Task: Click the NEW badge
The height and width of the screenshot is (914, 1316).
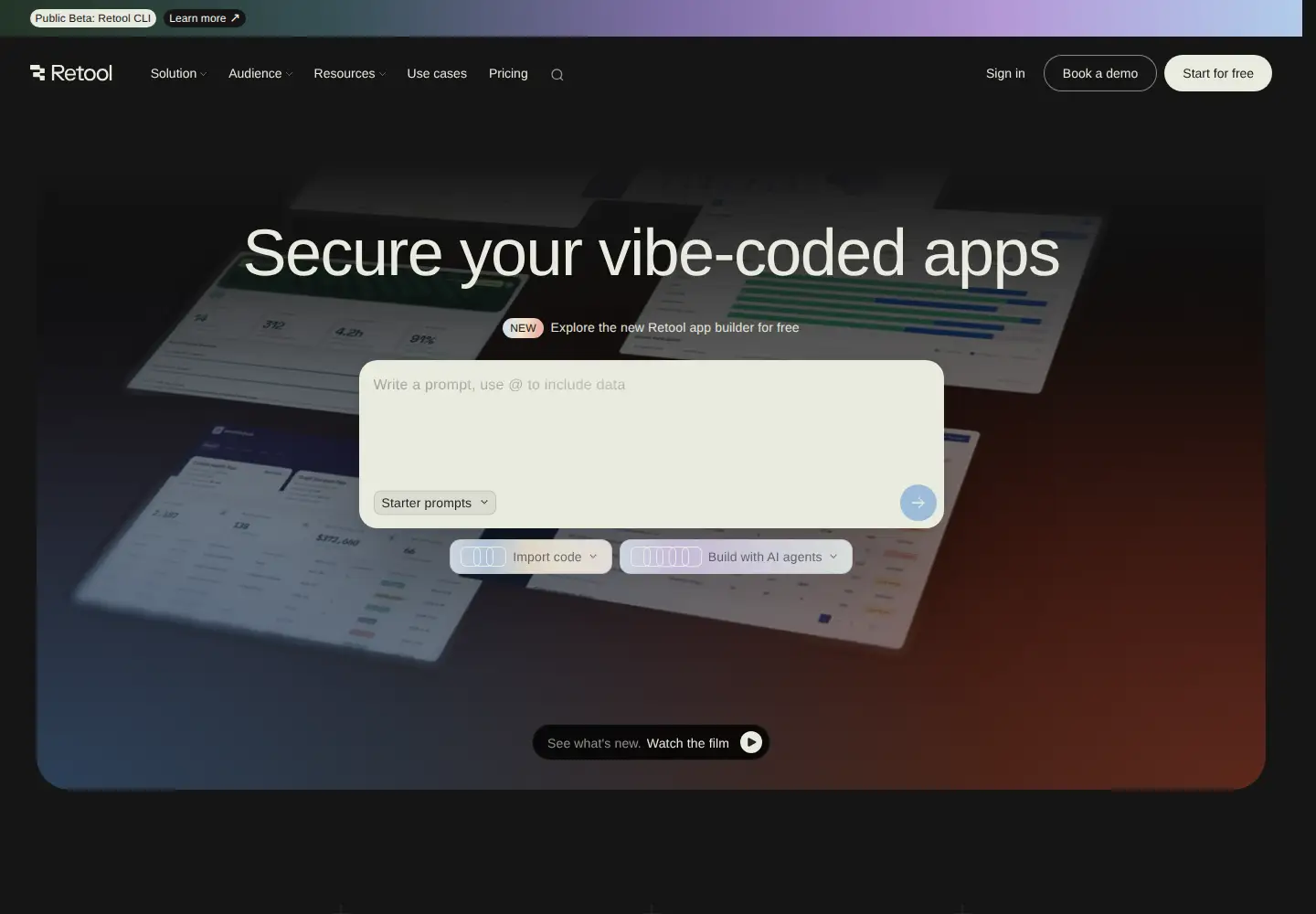Action: click(x=523, y=328)
